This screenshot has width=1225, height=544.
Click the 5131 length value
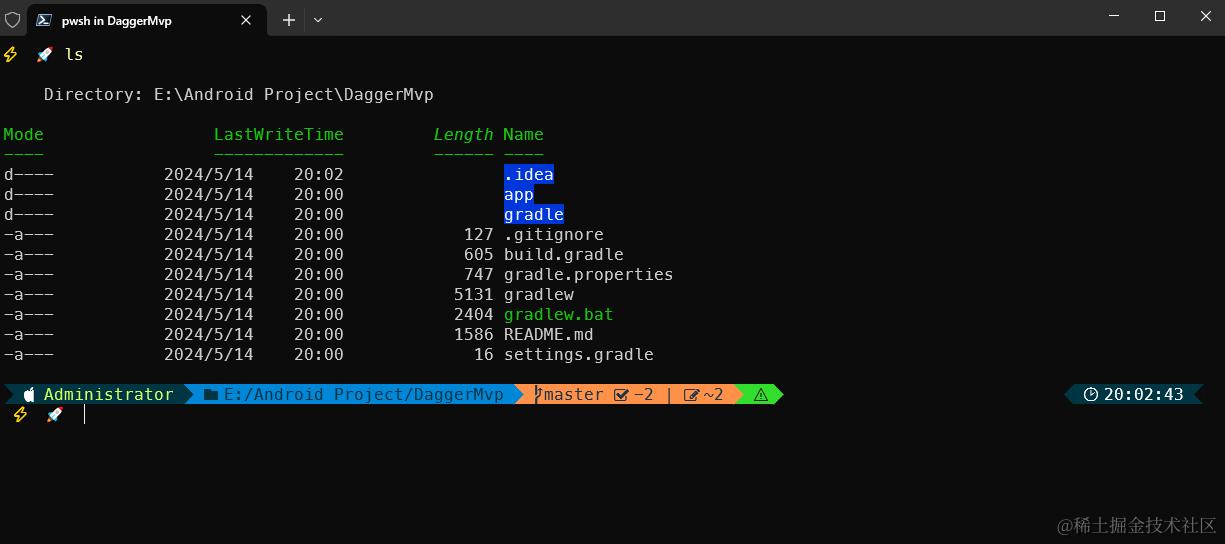click(x=474, y=295)
